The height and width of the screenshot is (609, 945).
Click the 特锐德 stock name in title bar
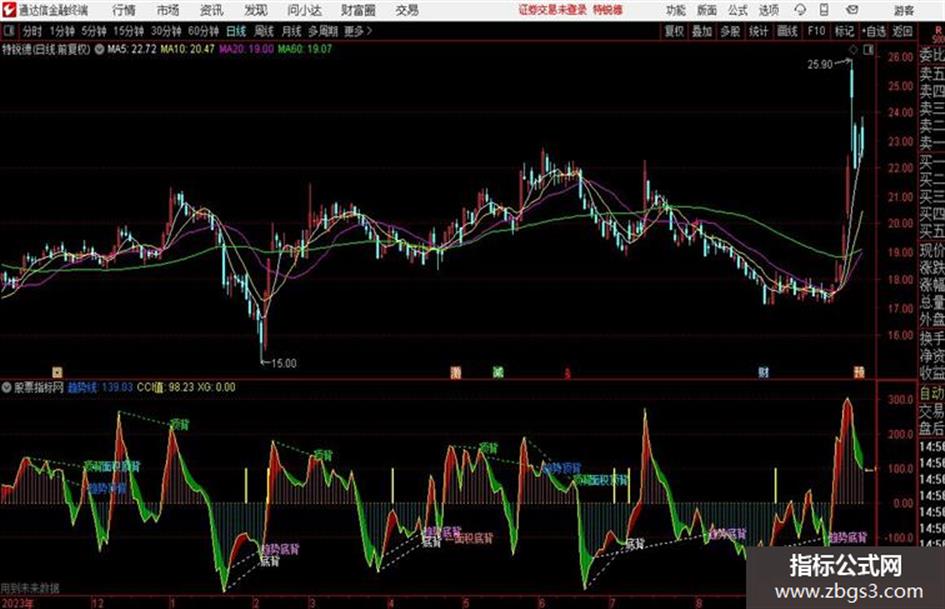coord(608,10)
